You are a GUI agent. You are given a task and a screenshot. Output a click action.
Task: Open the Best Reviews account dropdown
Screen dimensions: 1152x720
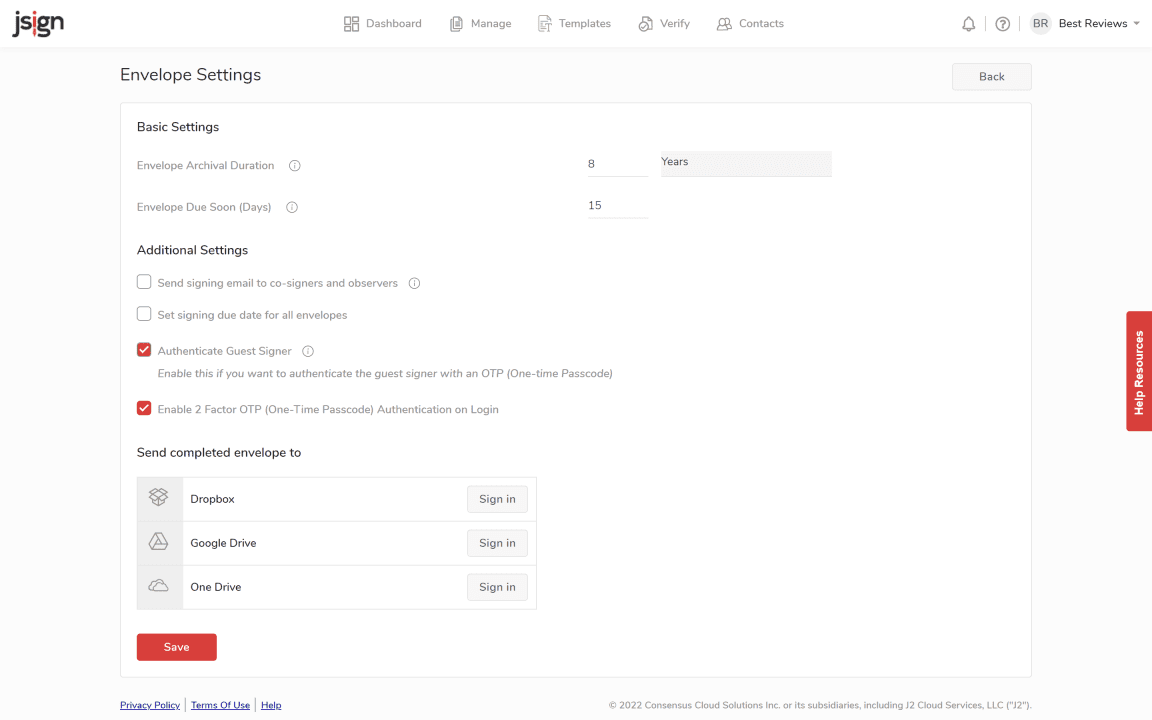tap(1097, 23)
